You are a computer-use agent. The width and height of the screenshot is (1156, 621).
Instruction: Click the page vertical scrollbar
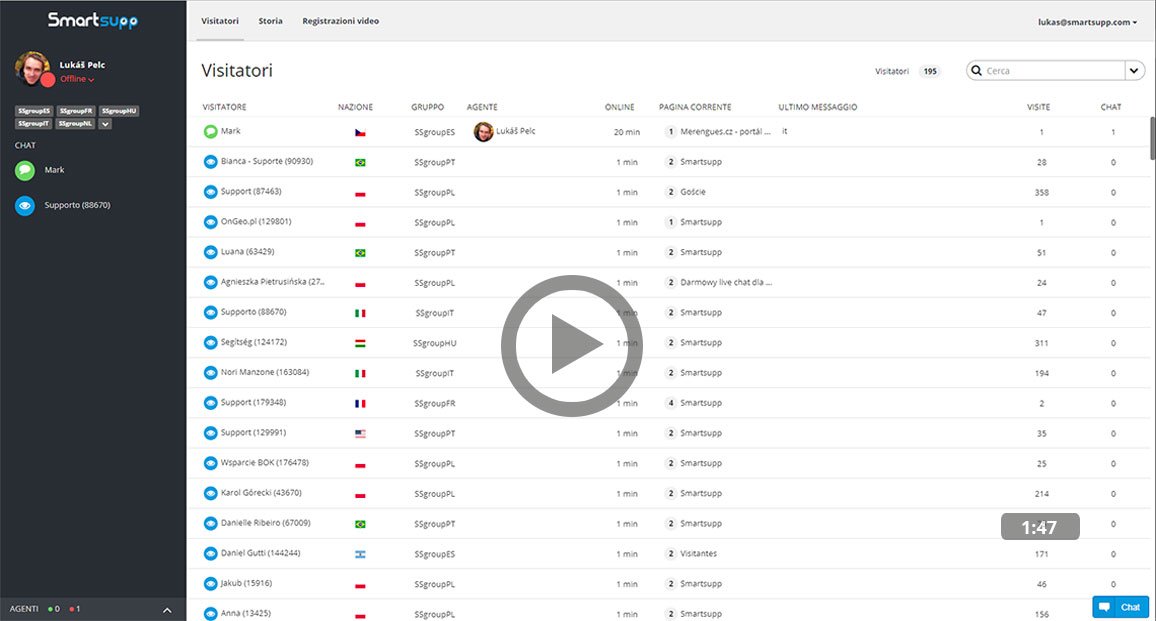click(x=1152, y=138)
